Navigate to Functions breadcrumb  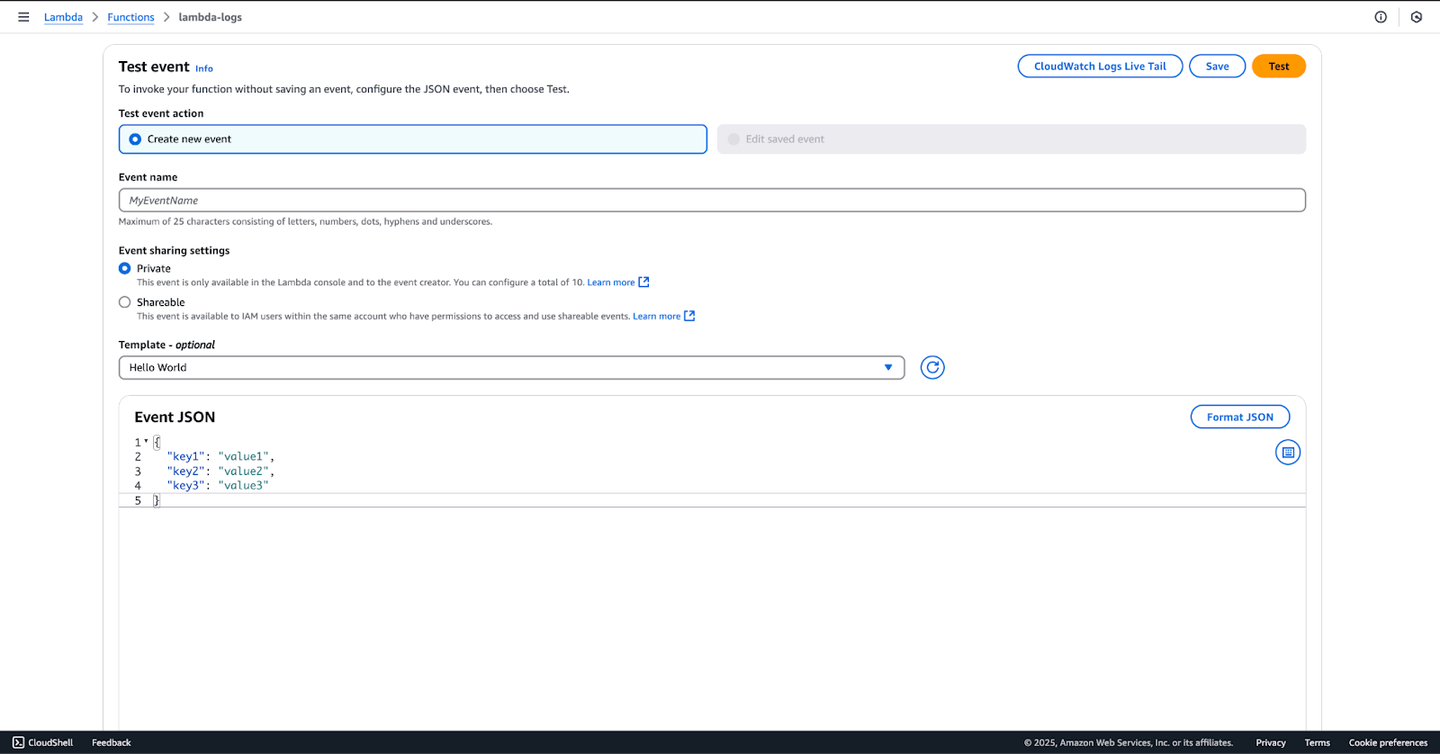coord(131,17)
